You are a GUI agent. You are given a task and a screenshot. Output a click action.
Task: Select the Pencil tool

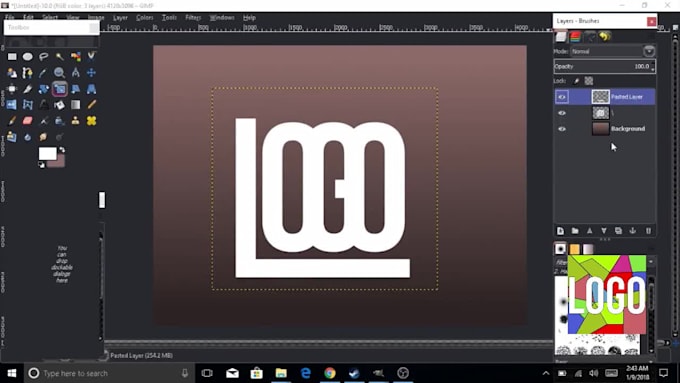pos(91,105)
